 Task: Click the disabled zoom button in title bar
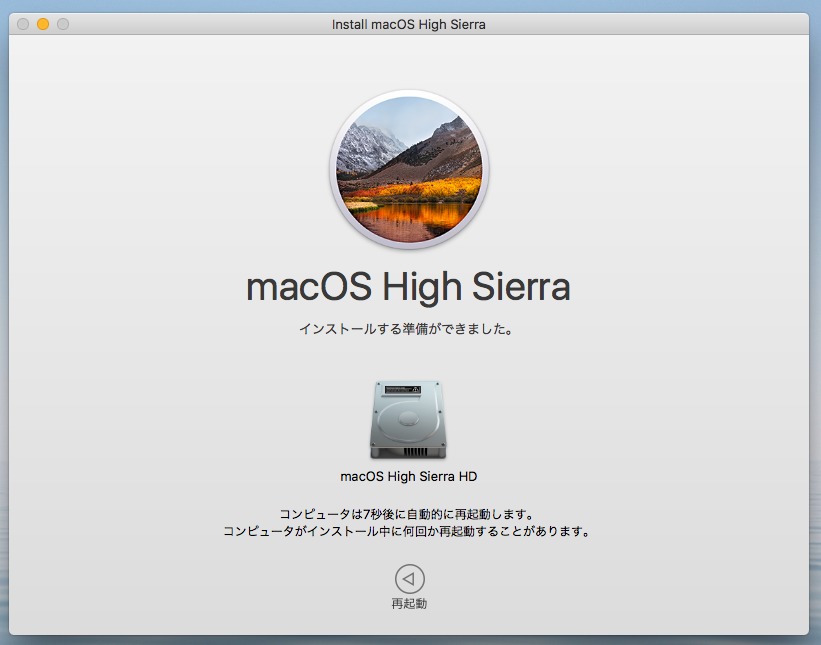point(63,24)
